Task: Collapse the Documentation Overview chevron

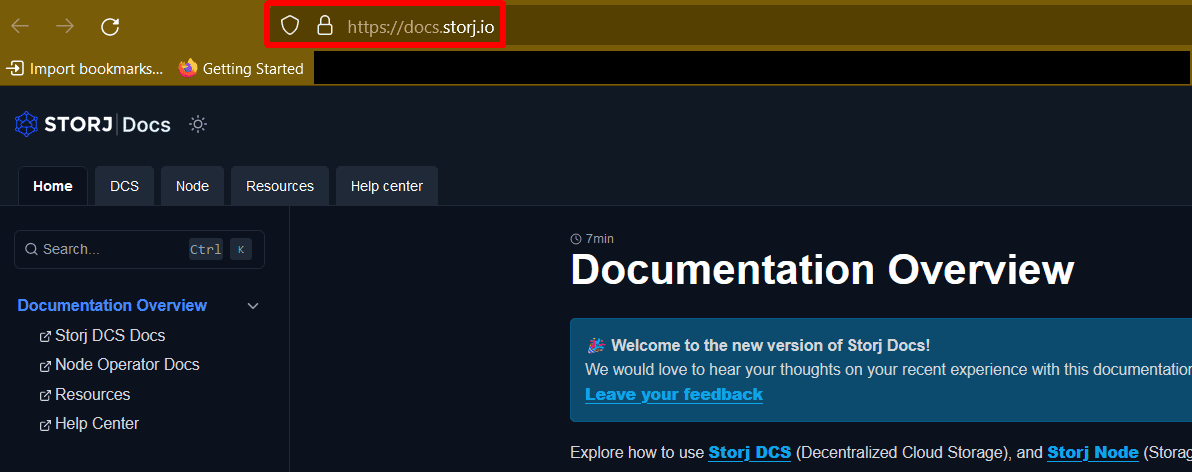Action: (253, 306)
